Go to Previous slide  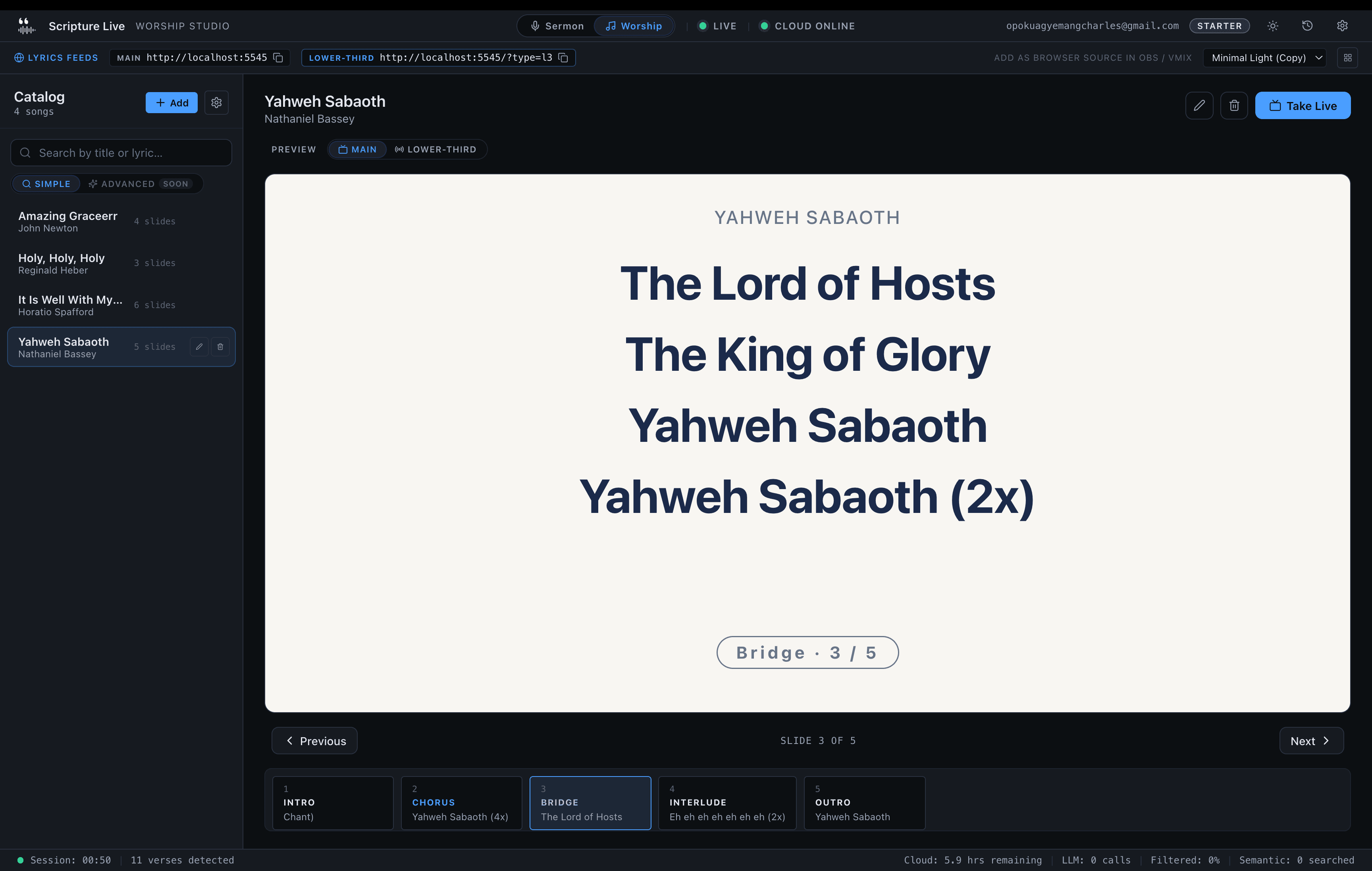click(x=314, y=740)
